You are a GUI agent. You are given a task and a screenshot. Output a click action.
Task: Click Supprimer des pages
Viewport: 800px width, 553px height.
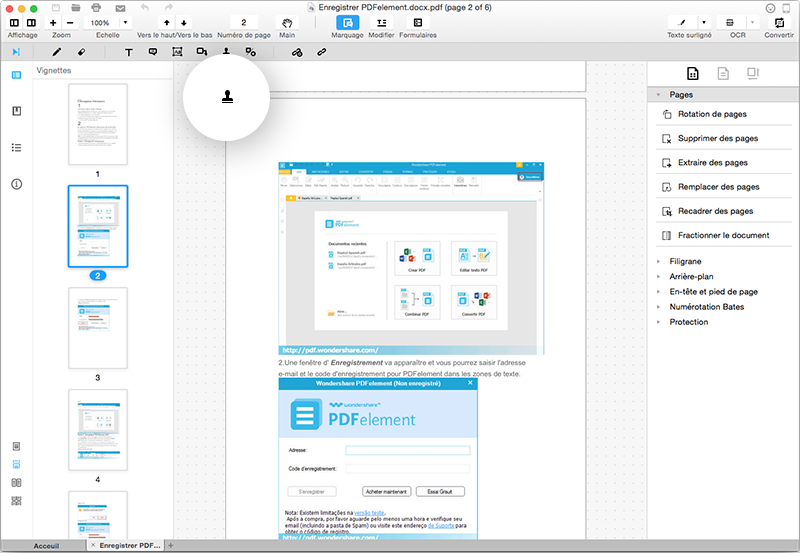tap(723, 138)
